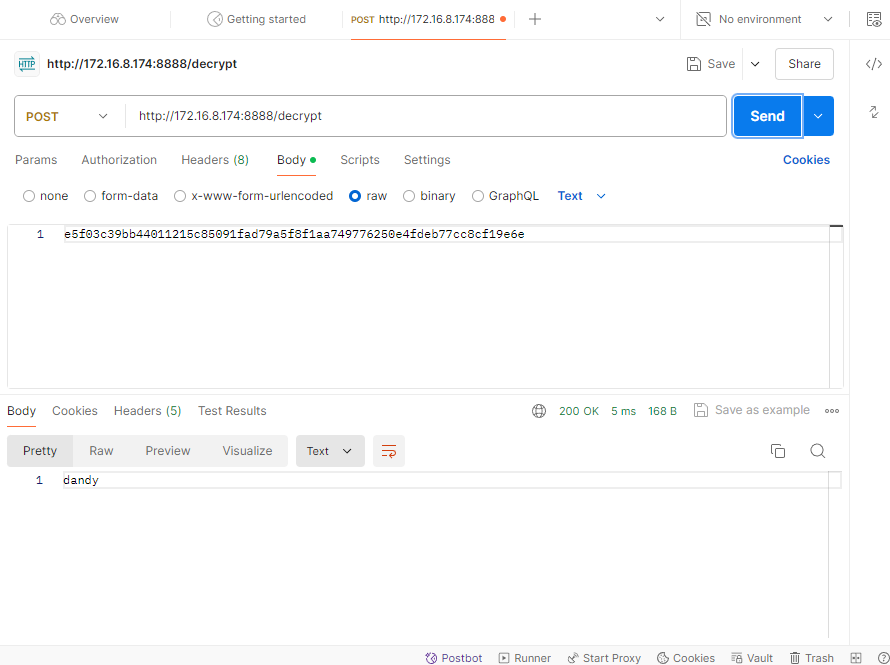Screen dimensions: 890x665
Task: Click into the request body hex string
Action: click(x=294, y=234)
